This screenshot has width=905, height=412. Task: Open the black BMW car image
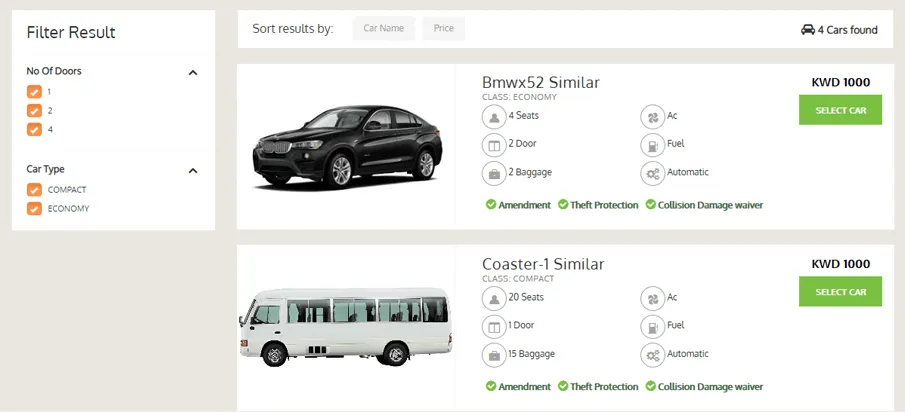tap(347, 147)
